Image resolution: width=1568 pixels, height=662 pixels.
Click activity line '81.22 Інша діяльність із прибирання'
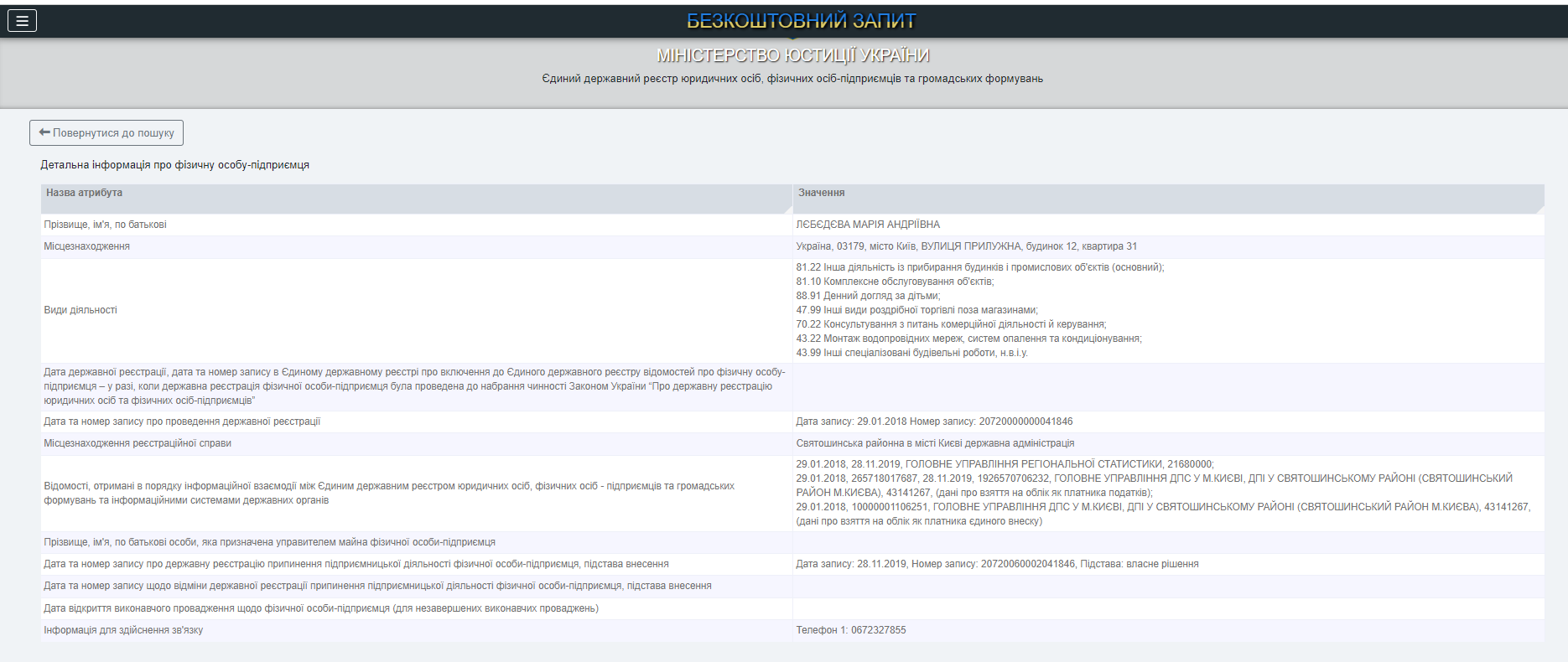(x=979, y=267)
